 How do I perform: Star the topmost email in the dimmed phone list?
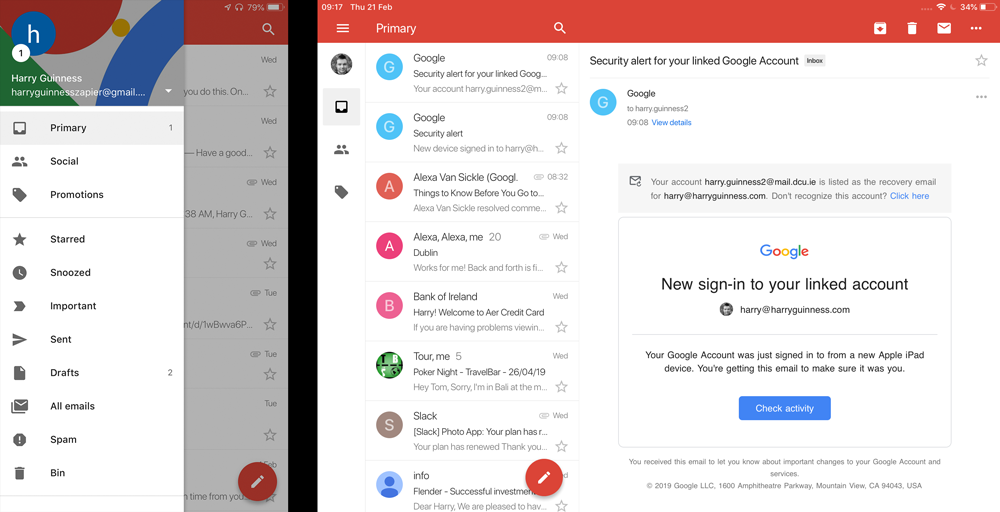(270, 91)
